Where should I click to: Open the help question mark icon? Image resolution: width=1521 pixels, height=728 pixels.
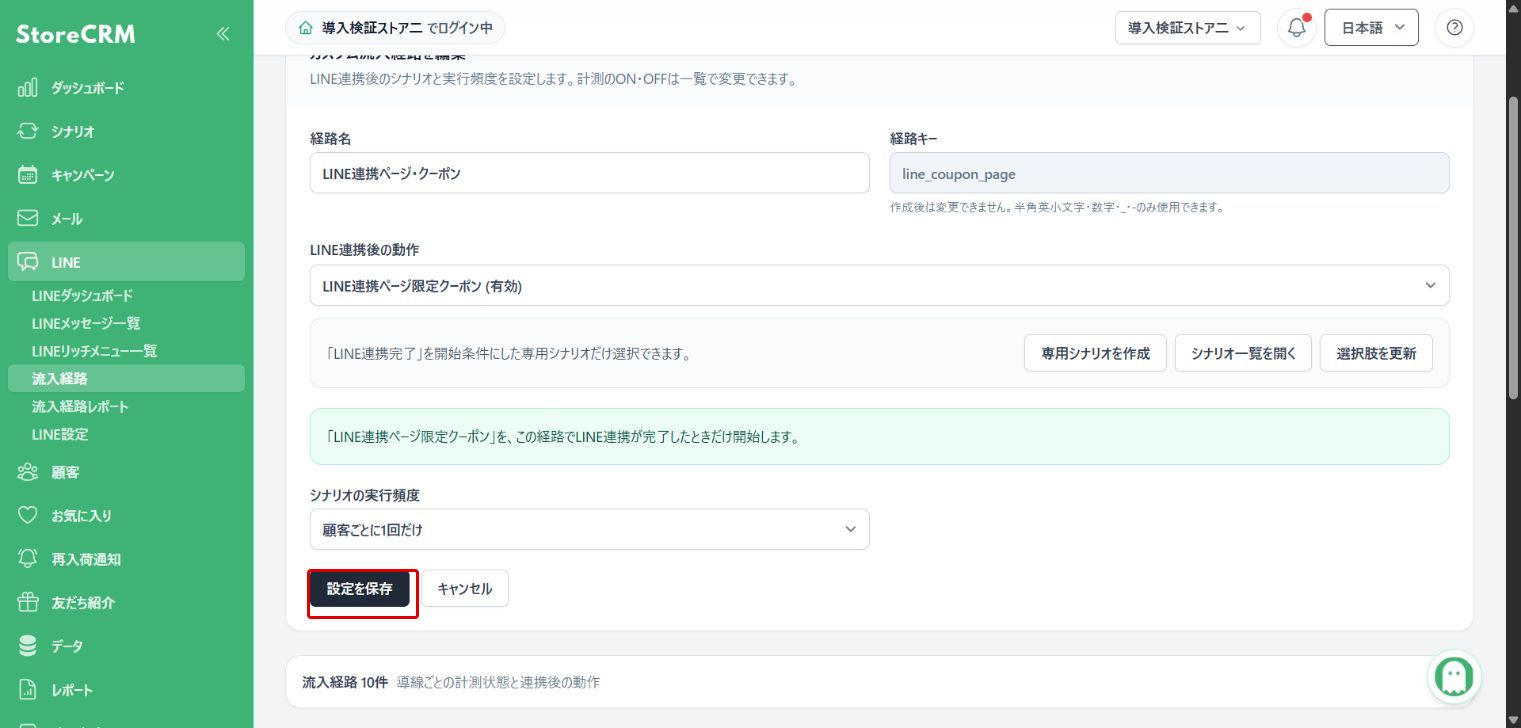coord(1454,28)
